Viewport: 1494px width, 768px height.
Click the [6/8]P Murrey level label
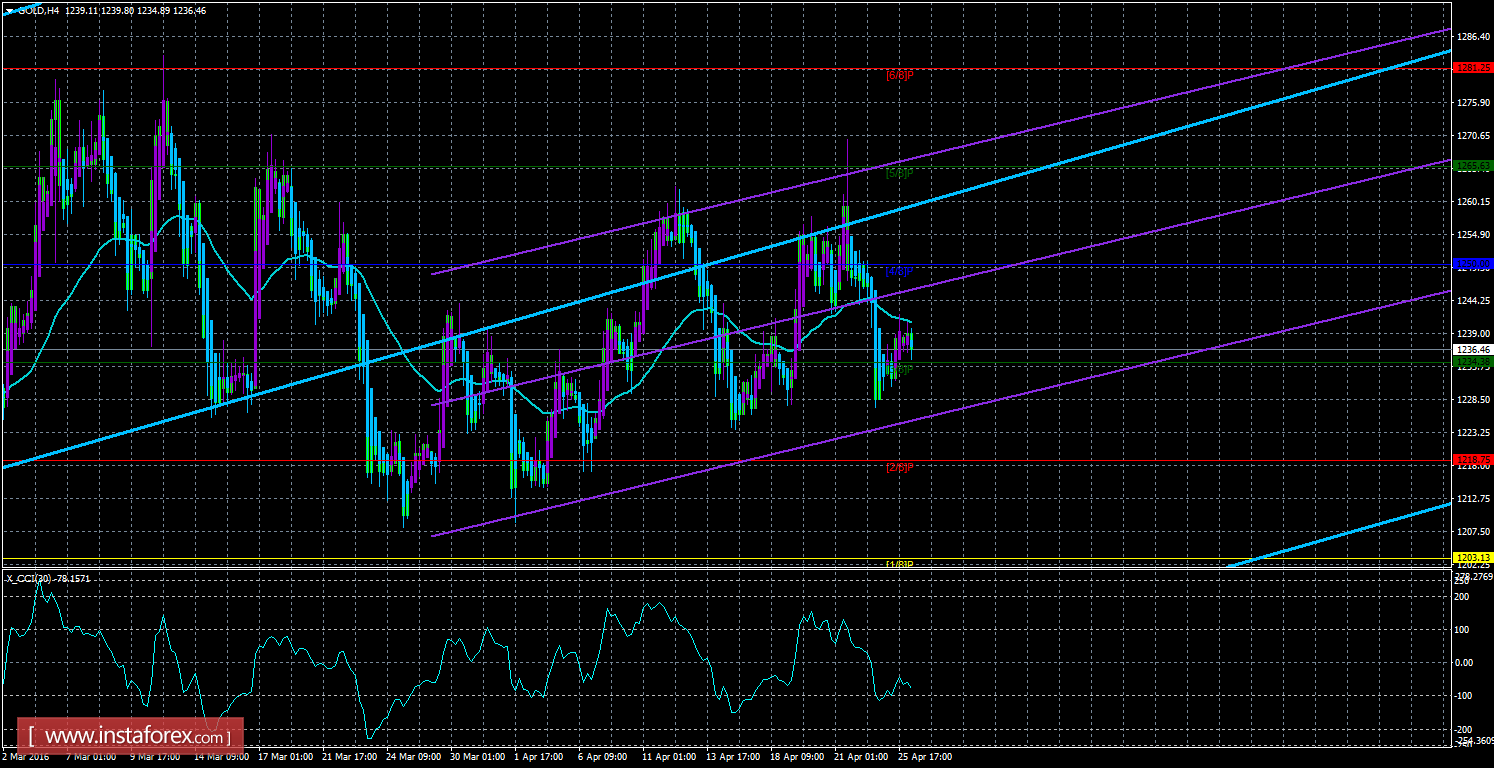point(900,75)
